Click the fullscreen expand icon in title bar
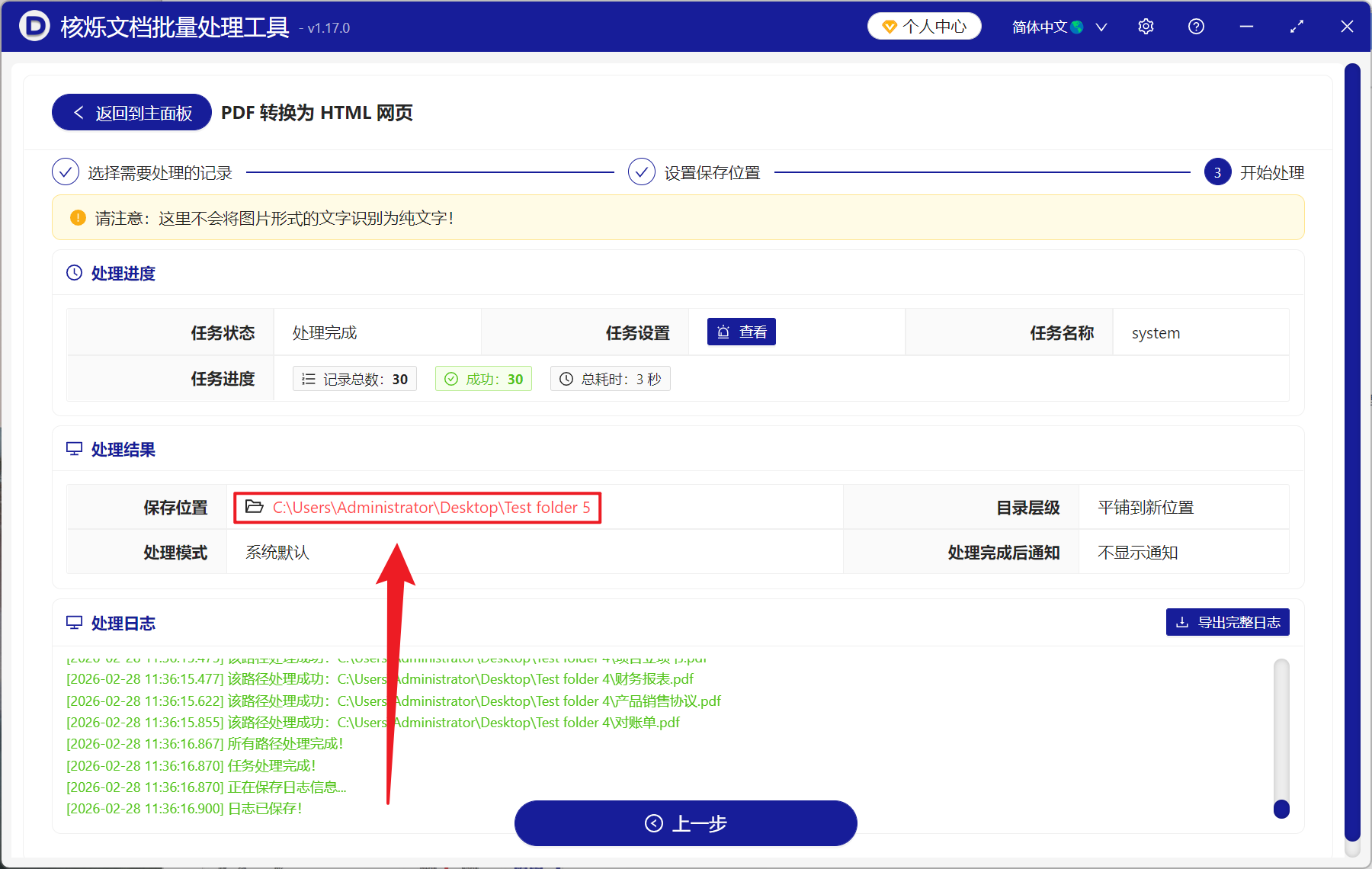The image size is (1372, 869). coord(1297,26)
